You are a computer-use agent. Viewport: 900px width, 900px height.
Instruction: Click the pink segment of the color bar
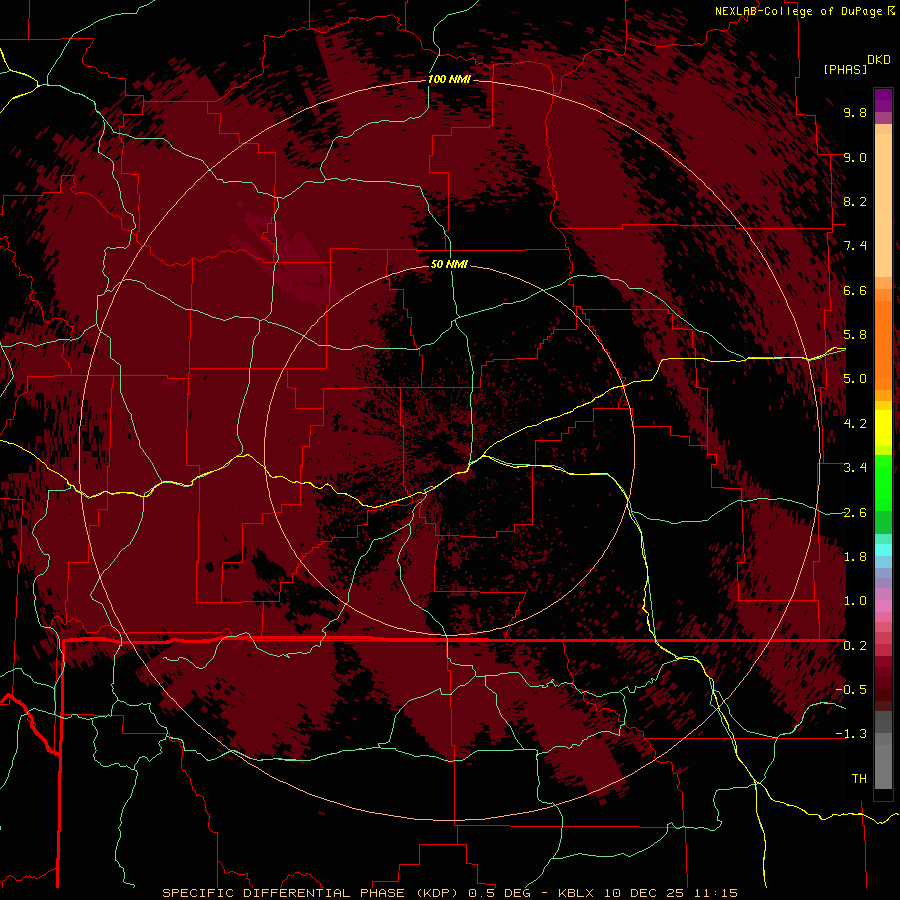[883, 606]
